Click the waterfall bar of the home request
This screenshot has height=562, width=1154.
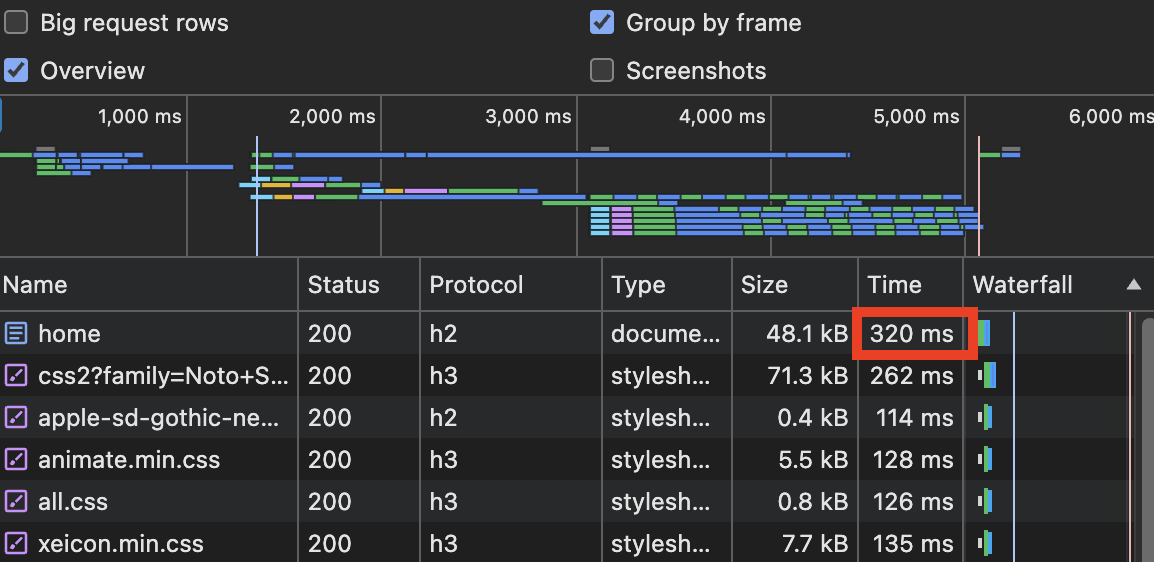tap(983, 333)
